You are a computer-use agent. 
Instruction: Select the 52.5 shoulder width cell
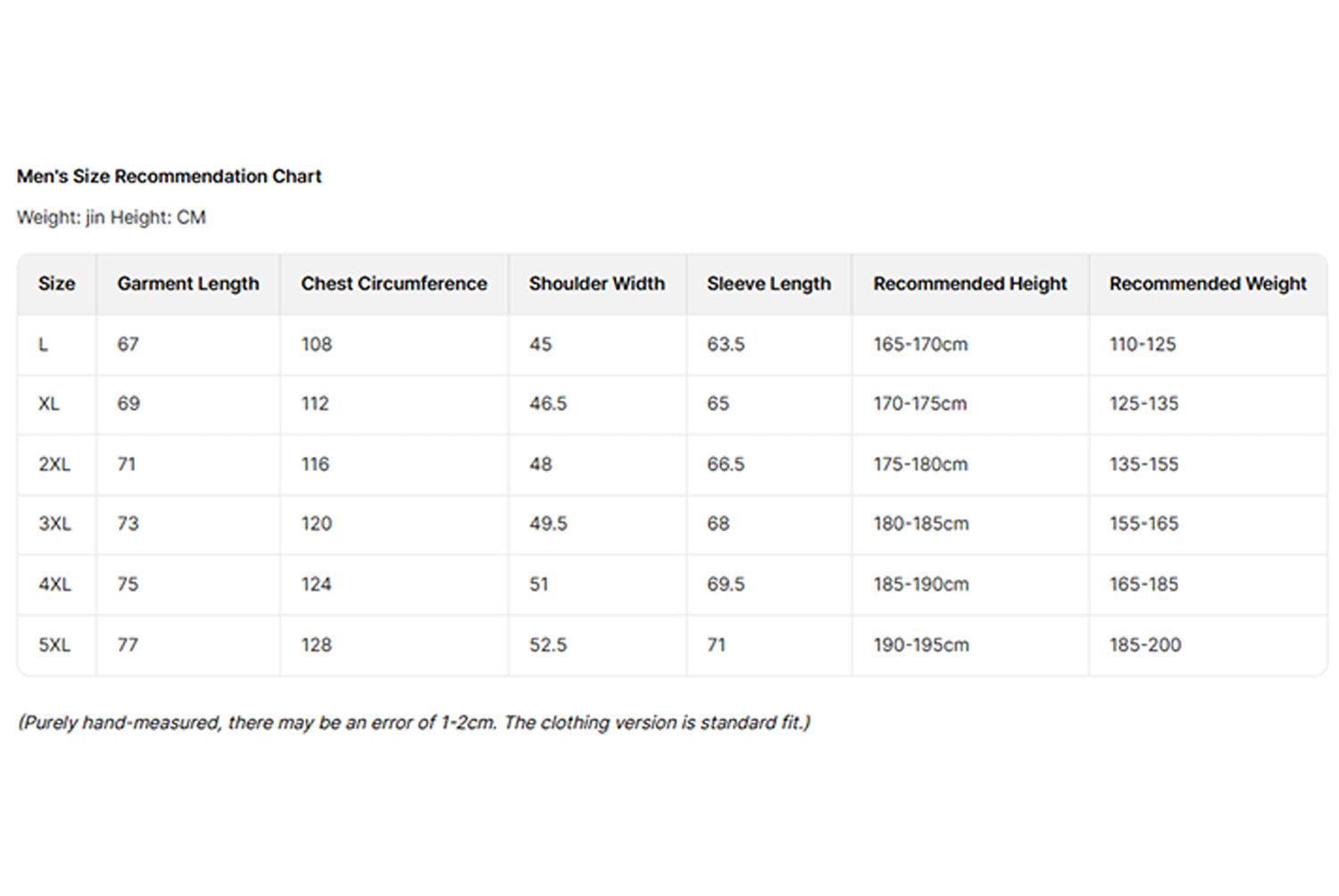pyautogui.click(x=547, y=645)
